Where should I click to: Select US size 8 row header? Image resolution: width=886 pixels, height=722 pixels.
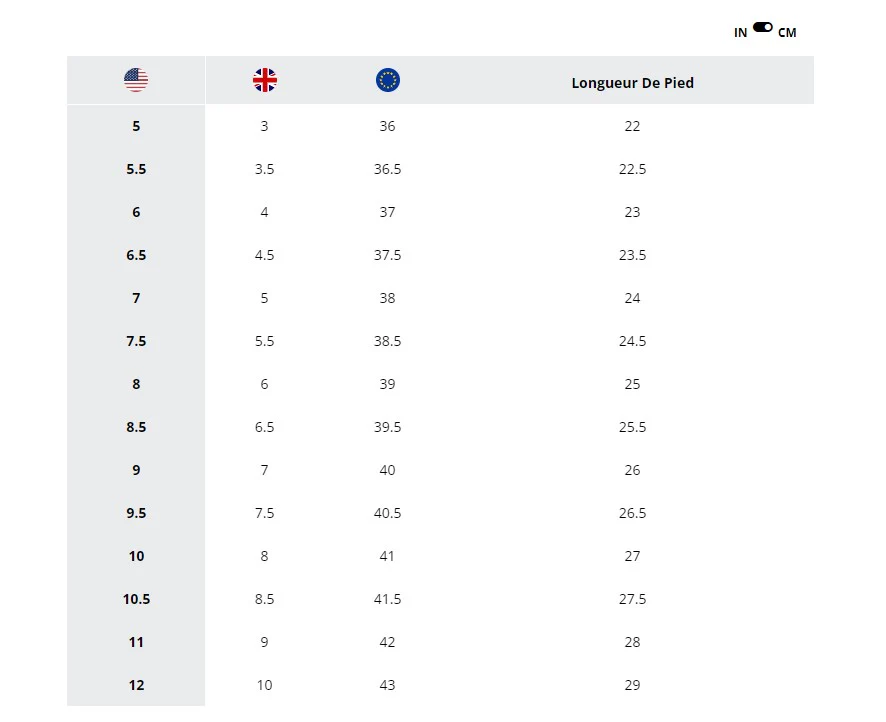click(136, 384)
